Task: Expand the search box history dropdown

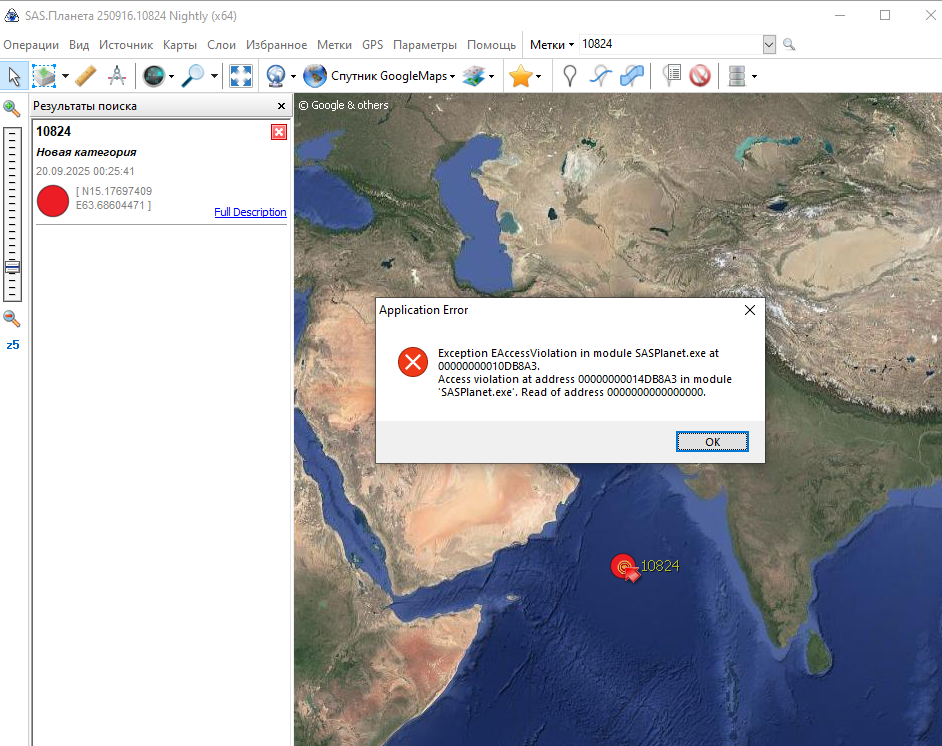Action: tap(769, 45)
